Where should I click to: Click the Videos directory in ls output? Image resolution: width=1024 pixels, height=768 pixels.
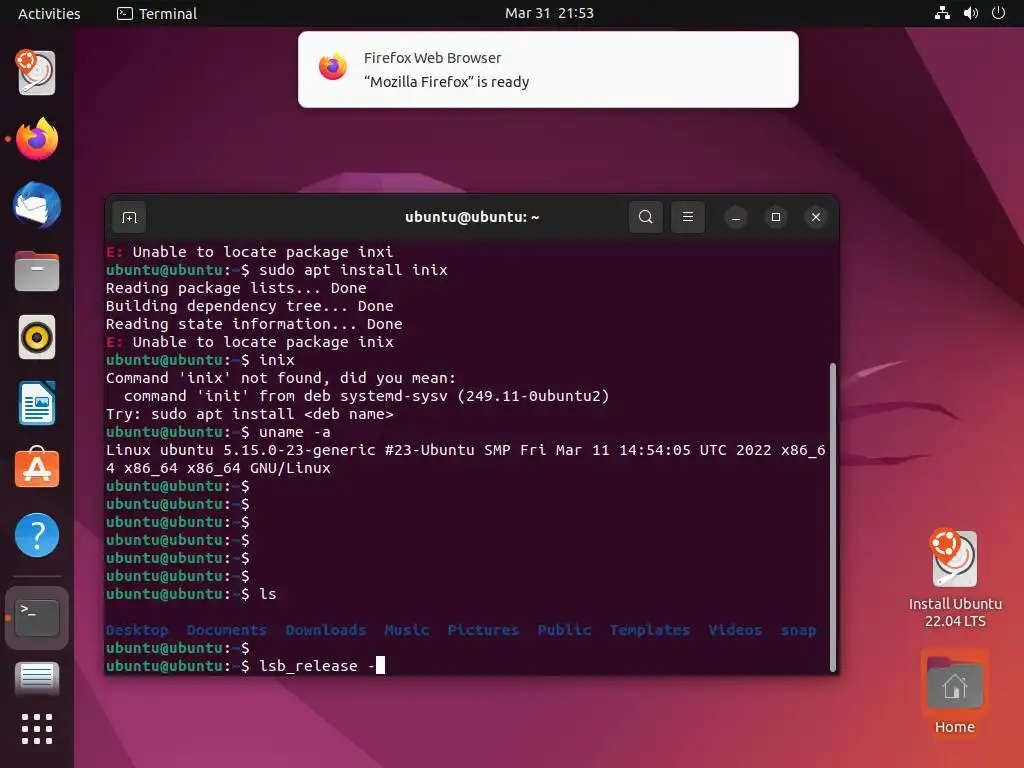click(735, 630)
